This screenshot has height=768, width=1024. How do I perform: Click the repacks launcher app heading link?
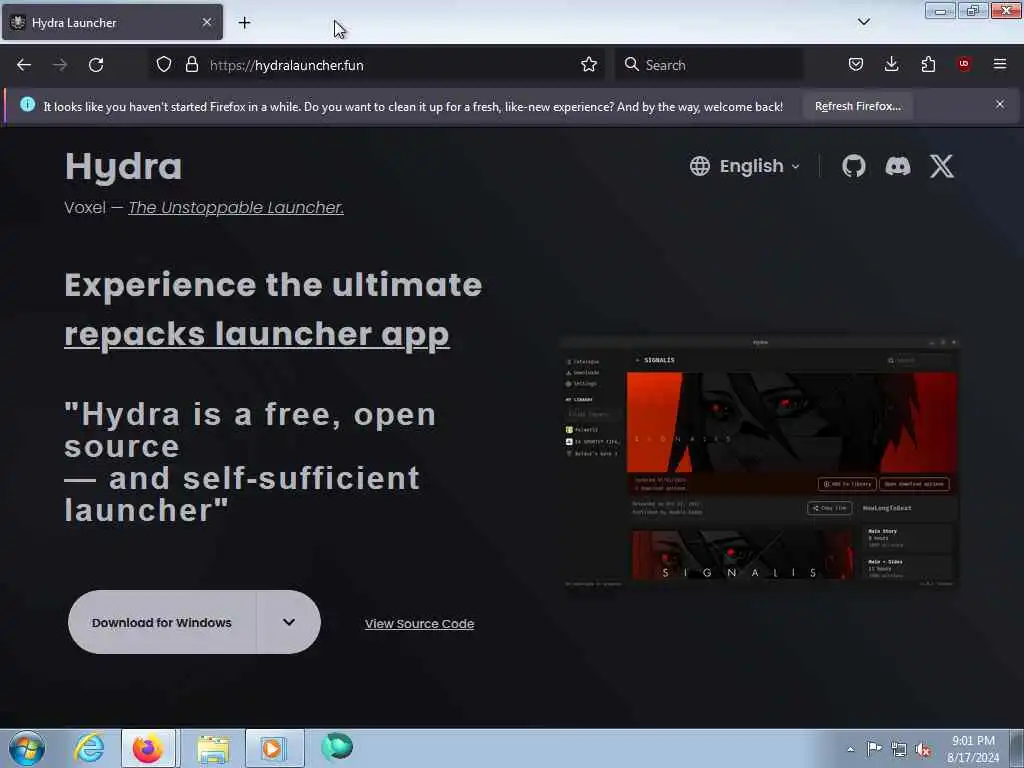[257, 334]
